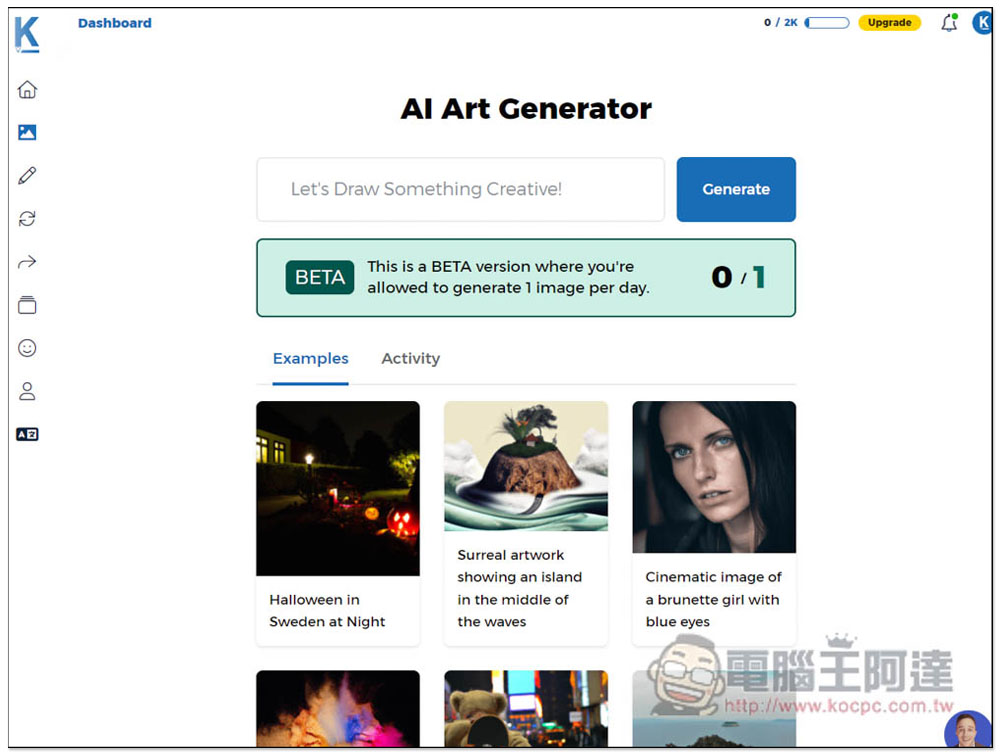Viewport: 1000px width, 756px height.
Task: Click the yellow Upgrade button
Action: click(x=889, y=23)
